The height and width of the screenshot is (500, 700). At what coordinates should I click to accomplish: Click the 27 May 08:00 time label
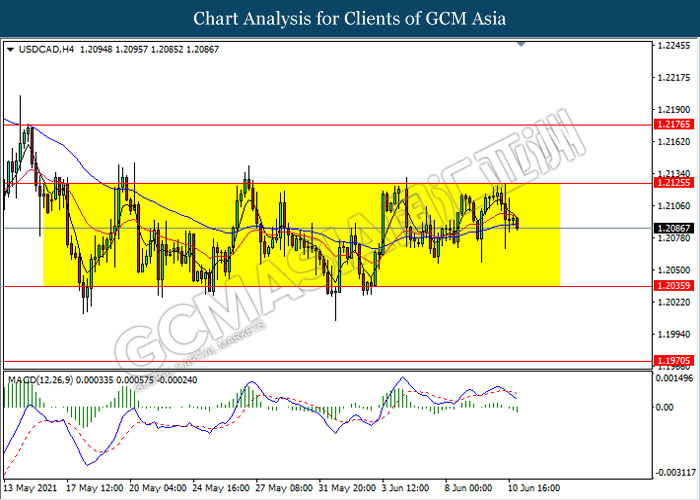point(284,488)
